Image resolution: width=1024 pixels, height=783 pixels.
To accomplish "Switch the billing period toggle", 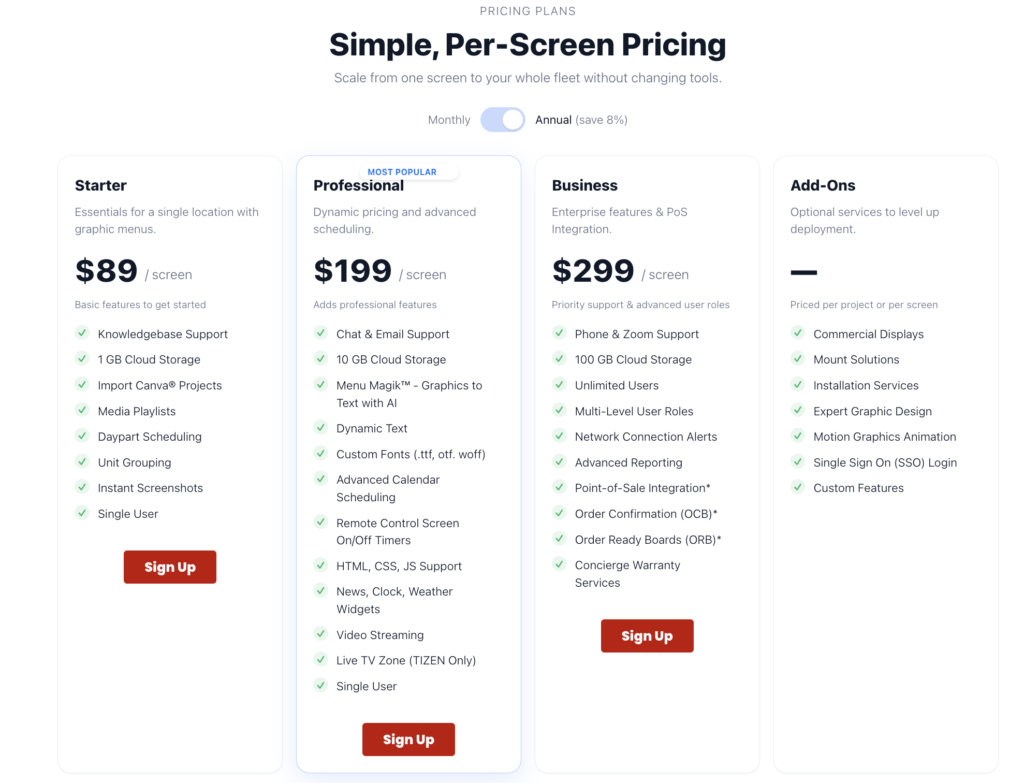I will 503,119.
